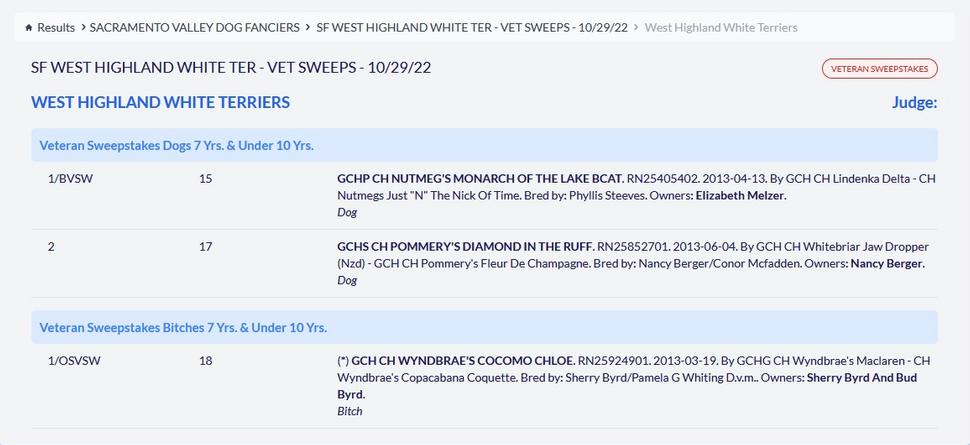
Task: Open the Results breadcrumb link
Action: click(x=56, y=28)
